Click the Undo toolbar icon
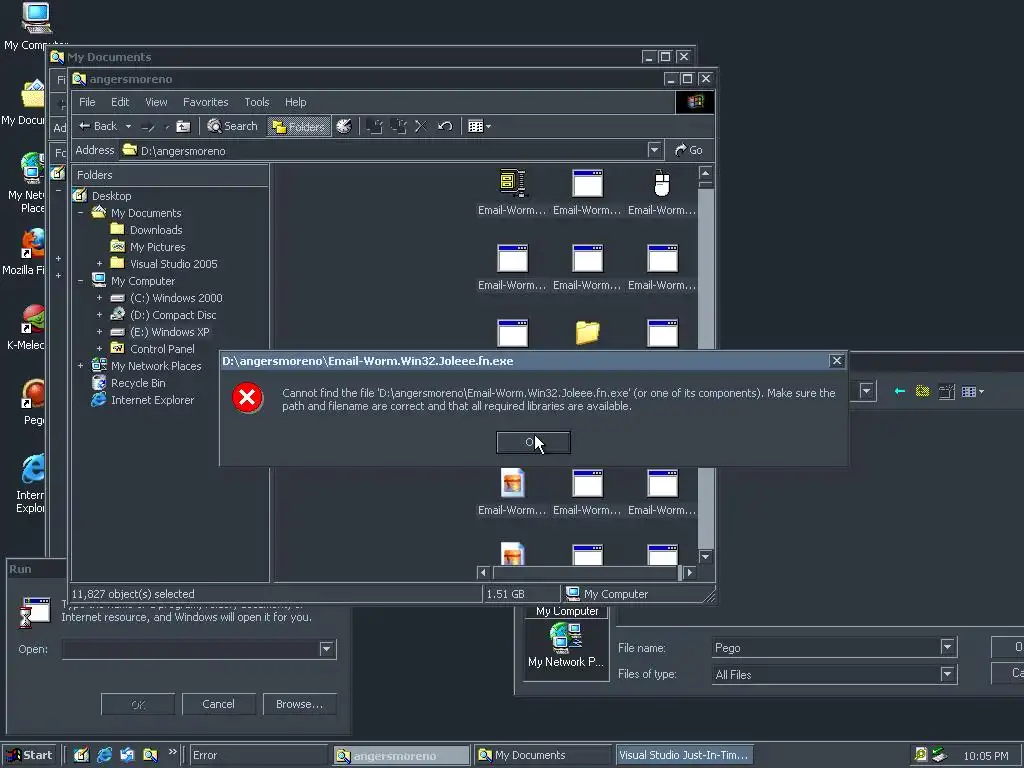The image size is (1024, 768). pyautogui.click(x=445, y=126)
